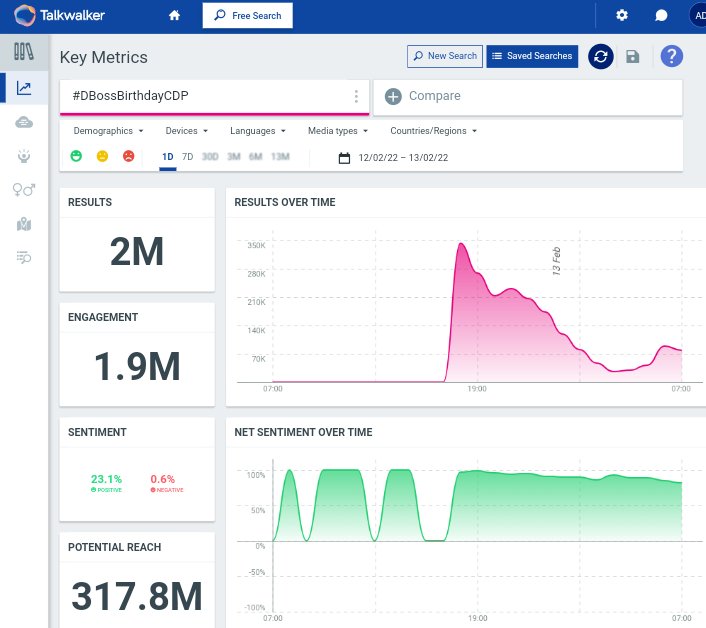Select the 7D time range tab

187,157
